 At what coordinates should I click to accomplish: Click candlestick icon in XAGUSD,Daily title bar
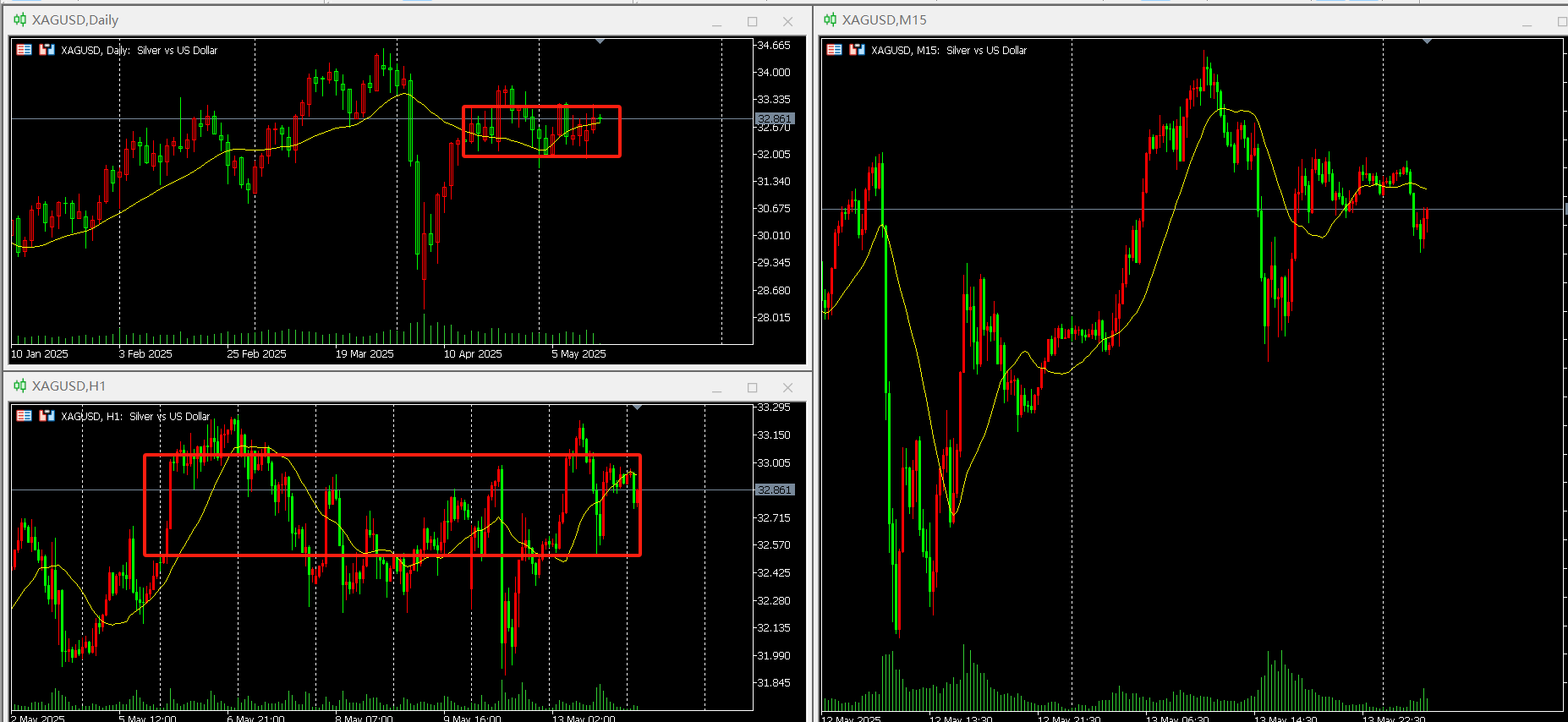(19, 19)
